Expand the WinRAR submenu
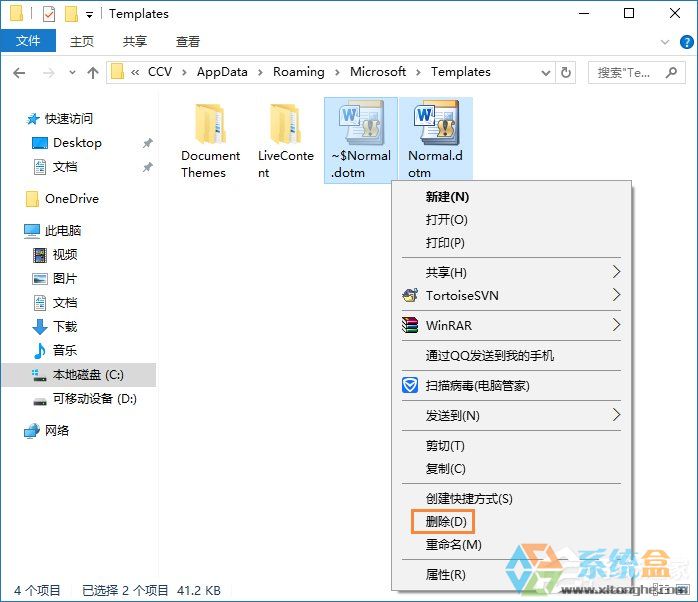698x602 pixels. [x=511, y=325]
